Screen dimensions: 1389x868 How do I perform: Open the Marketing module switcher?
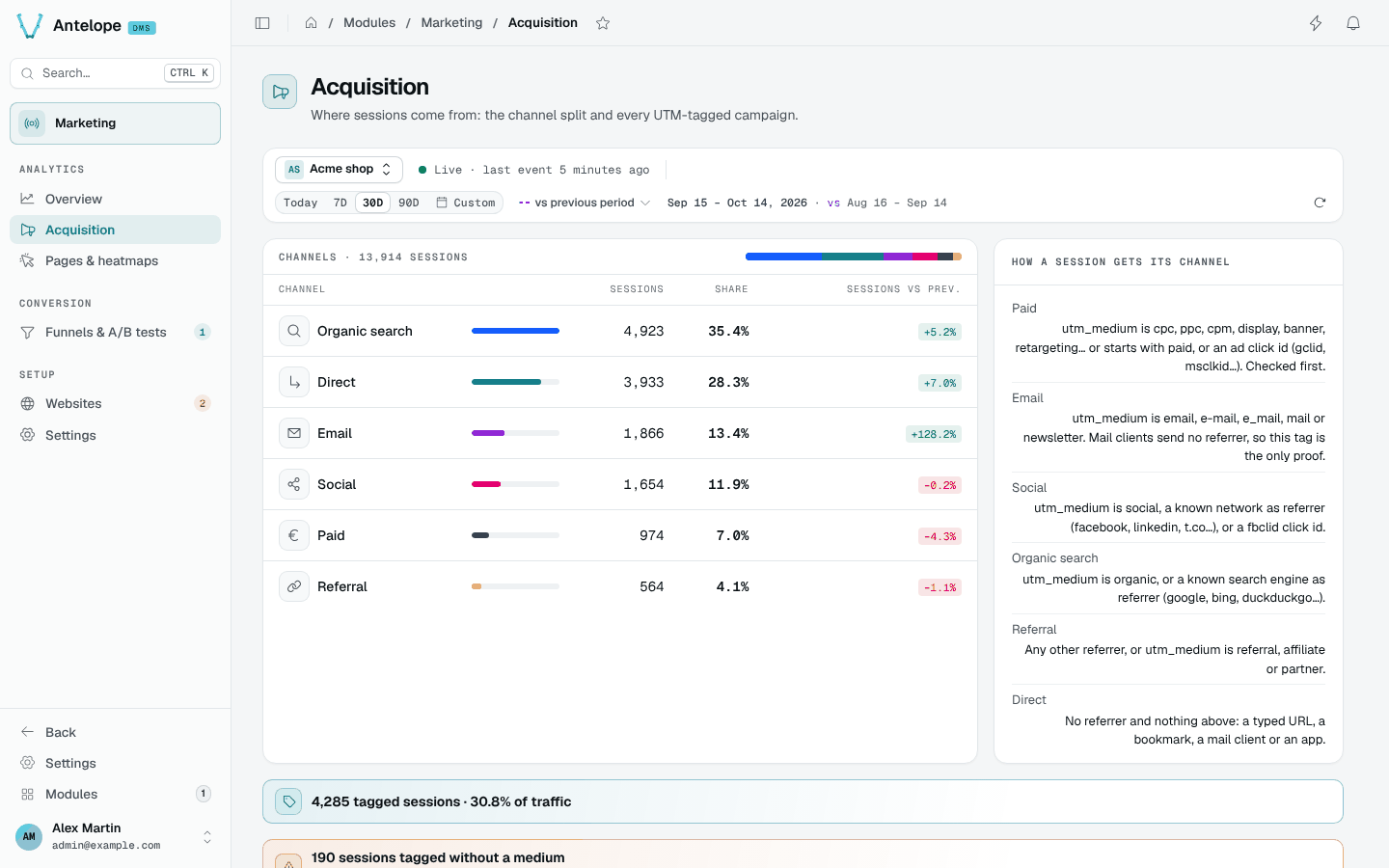[115, 123]
